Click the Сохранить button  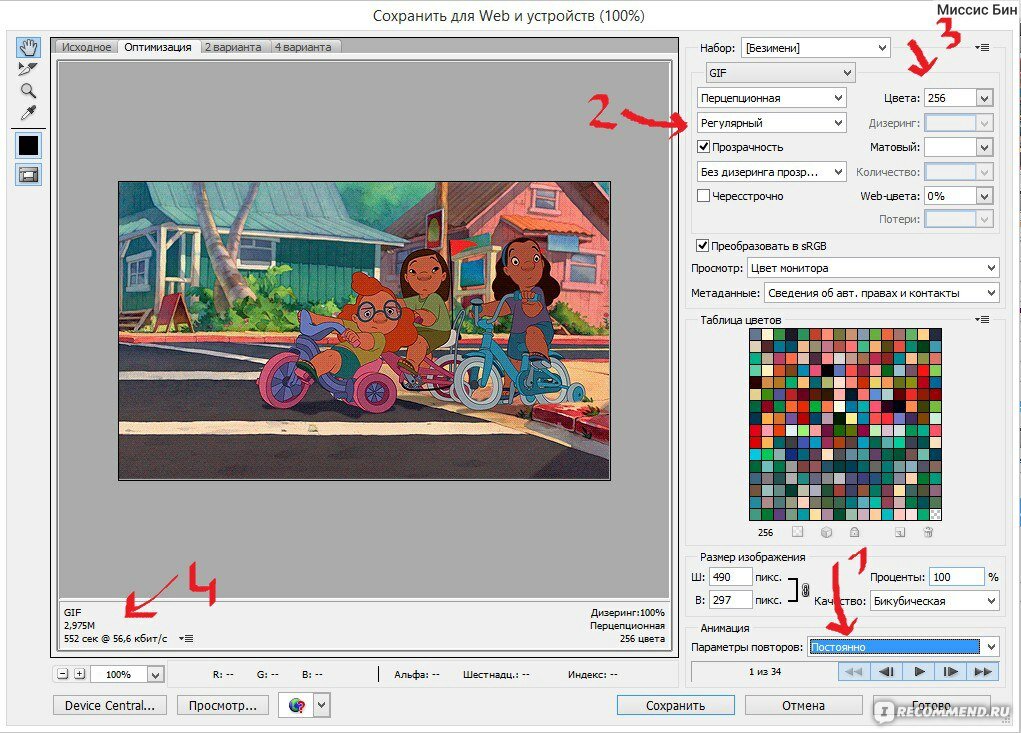pos(675,705)
